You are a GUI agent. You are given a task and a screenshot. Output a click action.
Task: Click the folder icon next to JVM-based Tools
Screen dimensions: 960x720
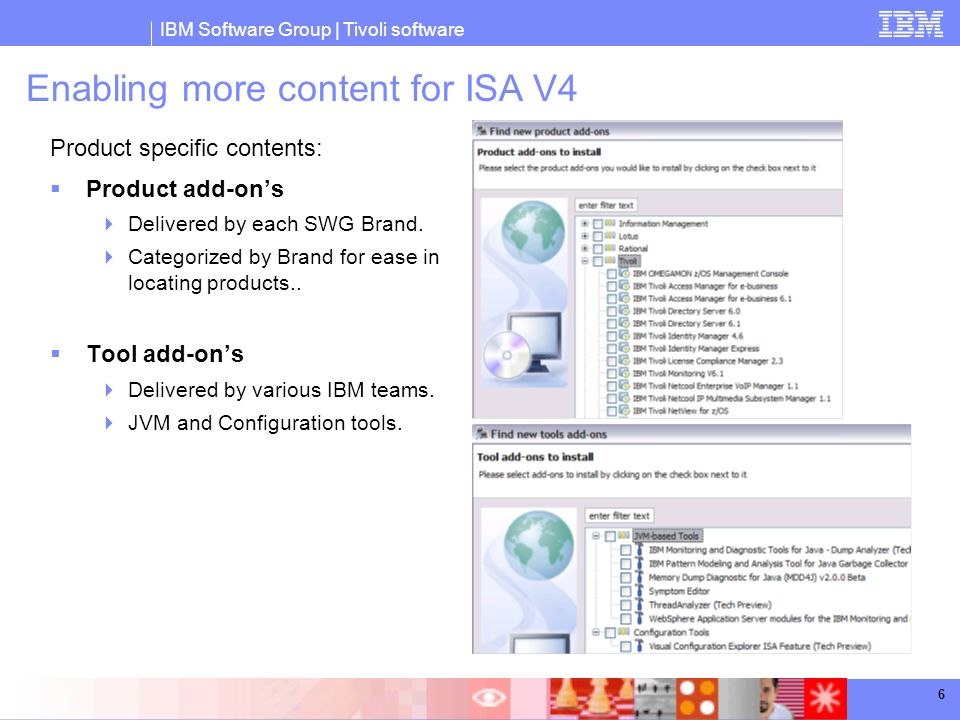623,535
